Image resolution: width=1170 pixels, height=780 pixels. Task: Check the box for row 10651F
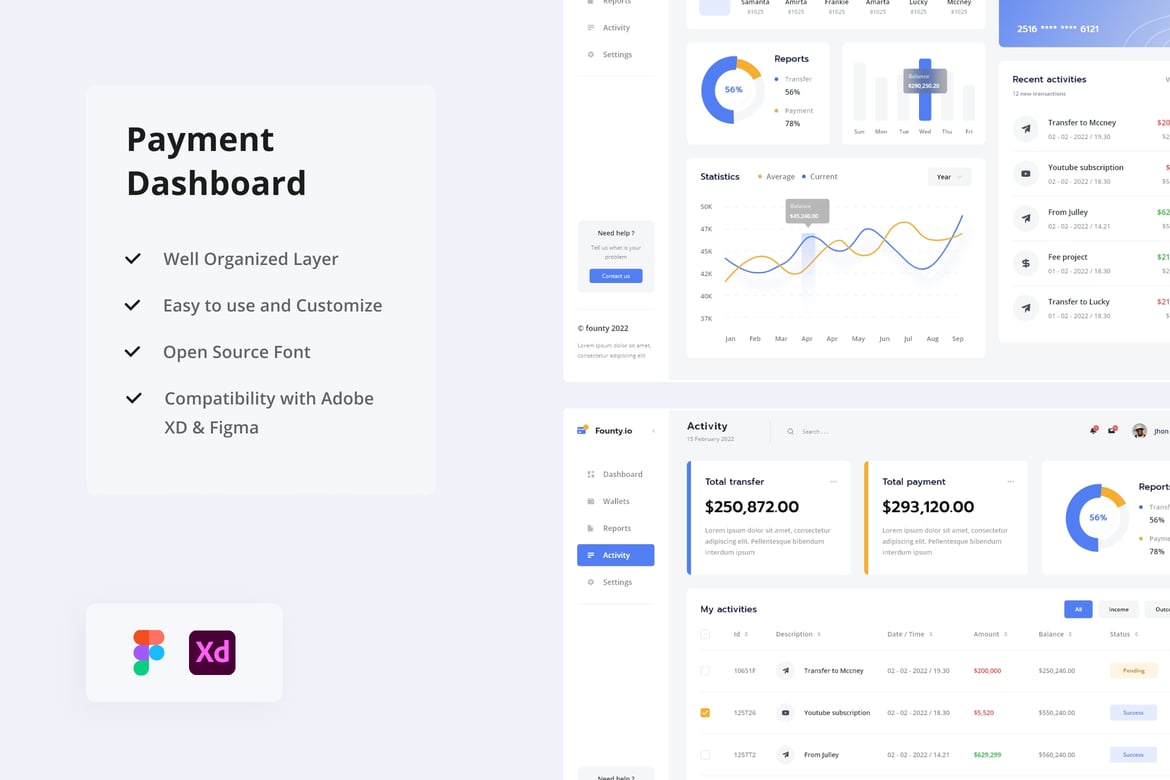pos(705,670)
